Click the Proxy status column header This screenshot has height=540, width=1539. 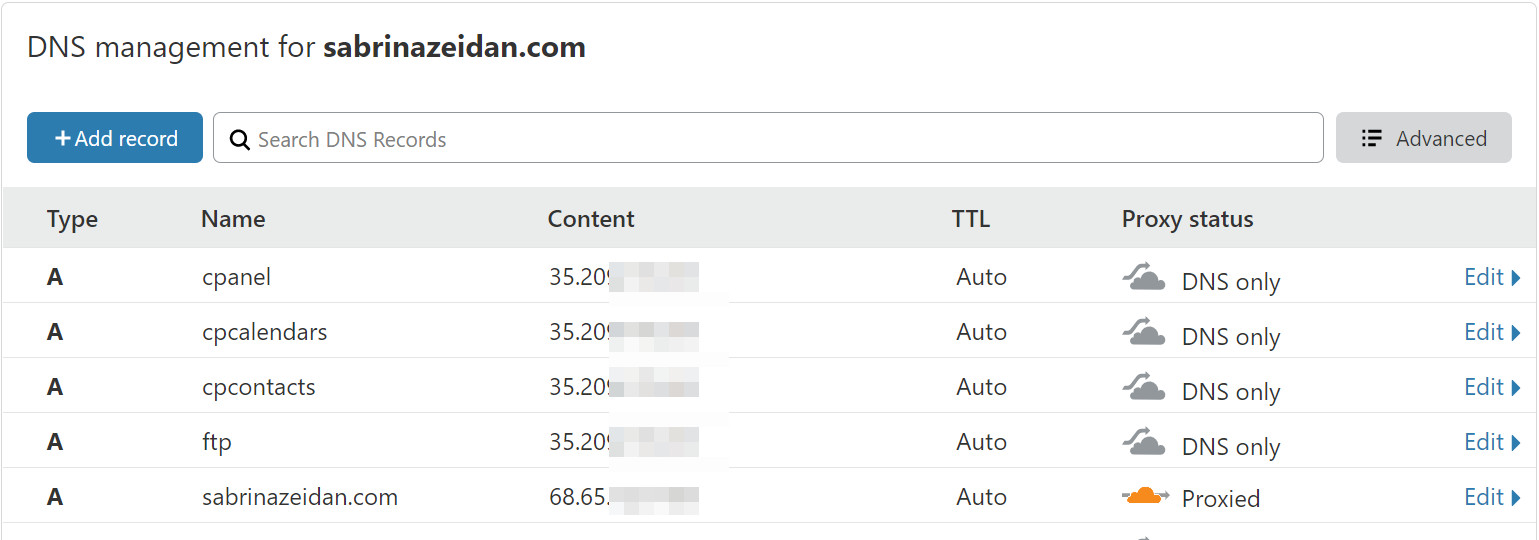[1187, 219]
